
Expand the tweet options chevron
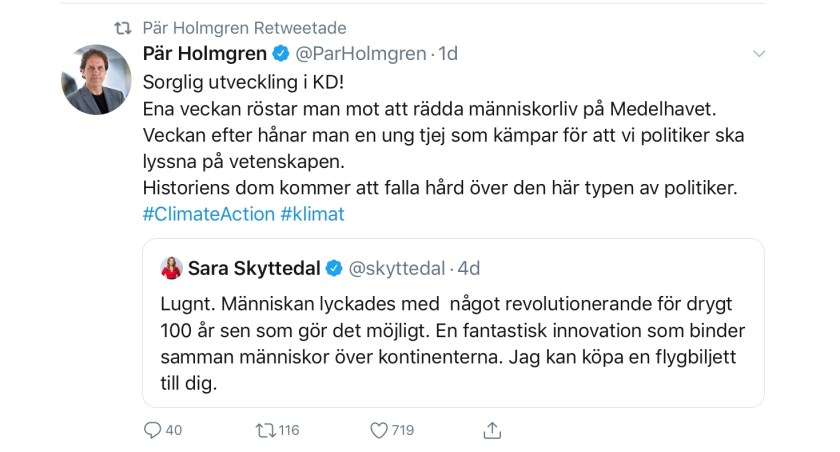tap(759, 54)
